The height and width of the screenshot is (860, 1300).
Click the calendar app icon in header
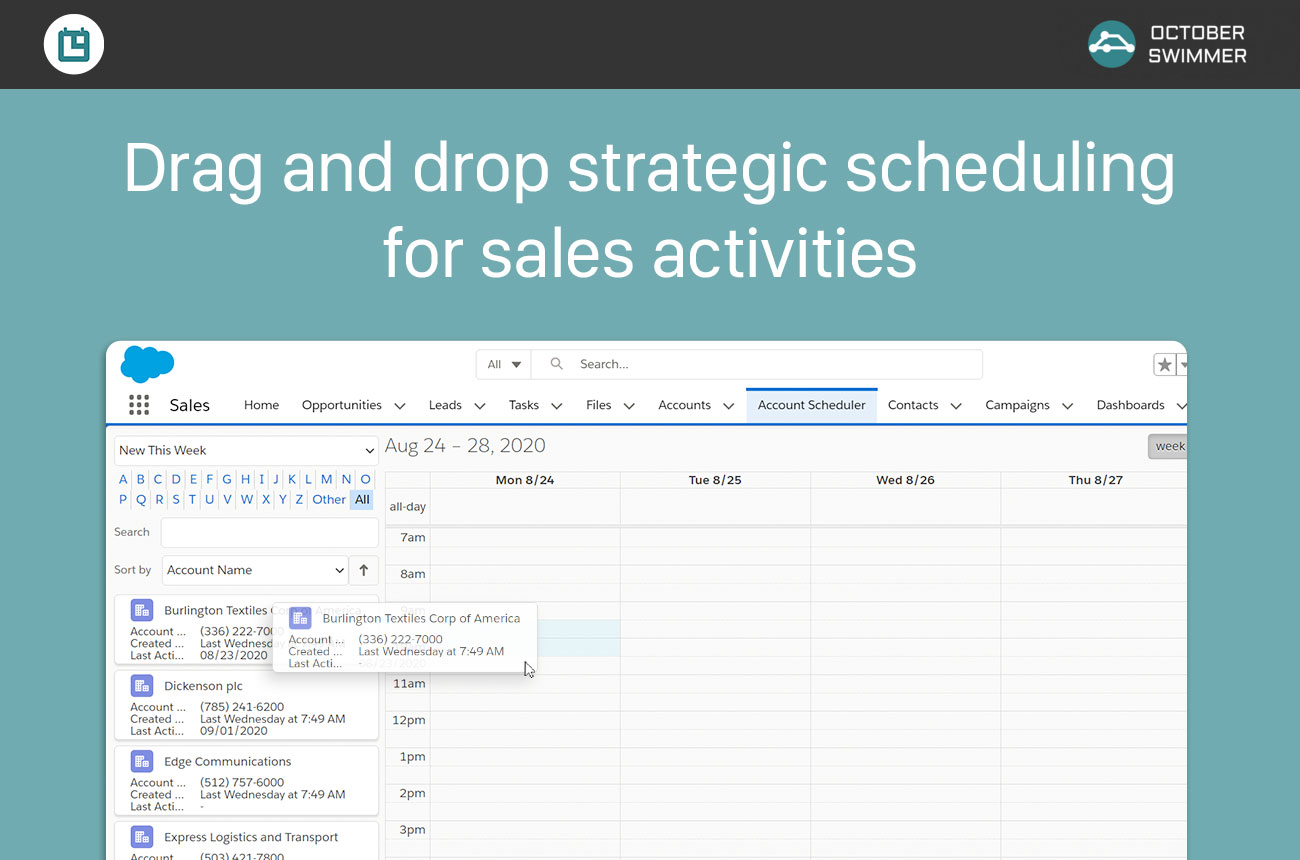(74, 45)
